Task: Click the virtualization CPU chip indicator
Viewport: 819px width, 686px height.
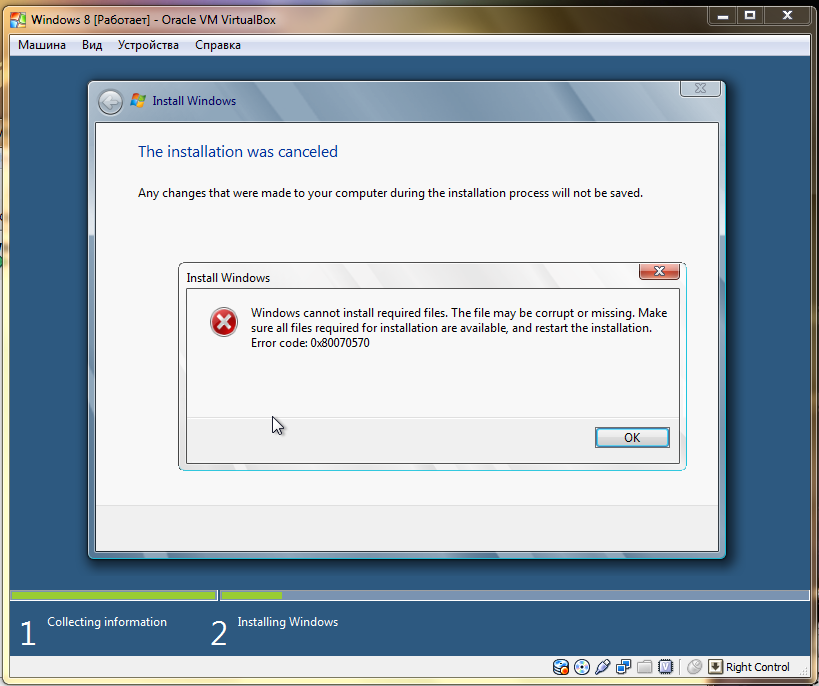Action: point(665,667)
